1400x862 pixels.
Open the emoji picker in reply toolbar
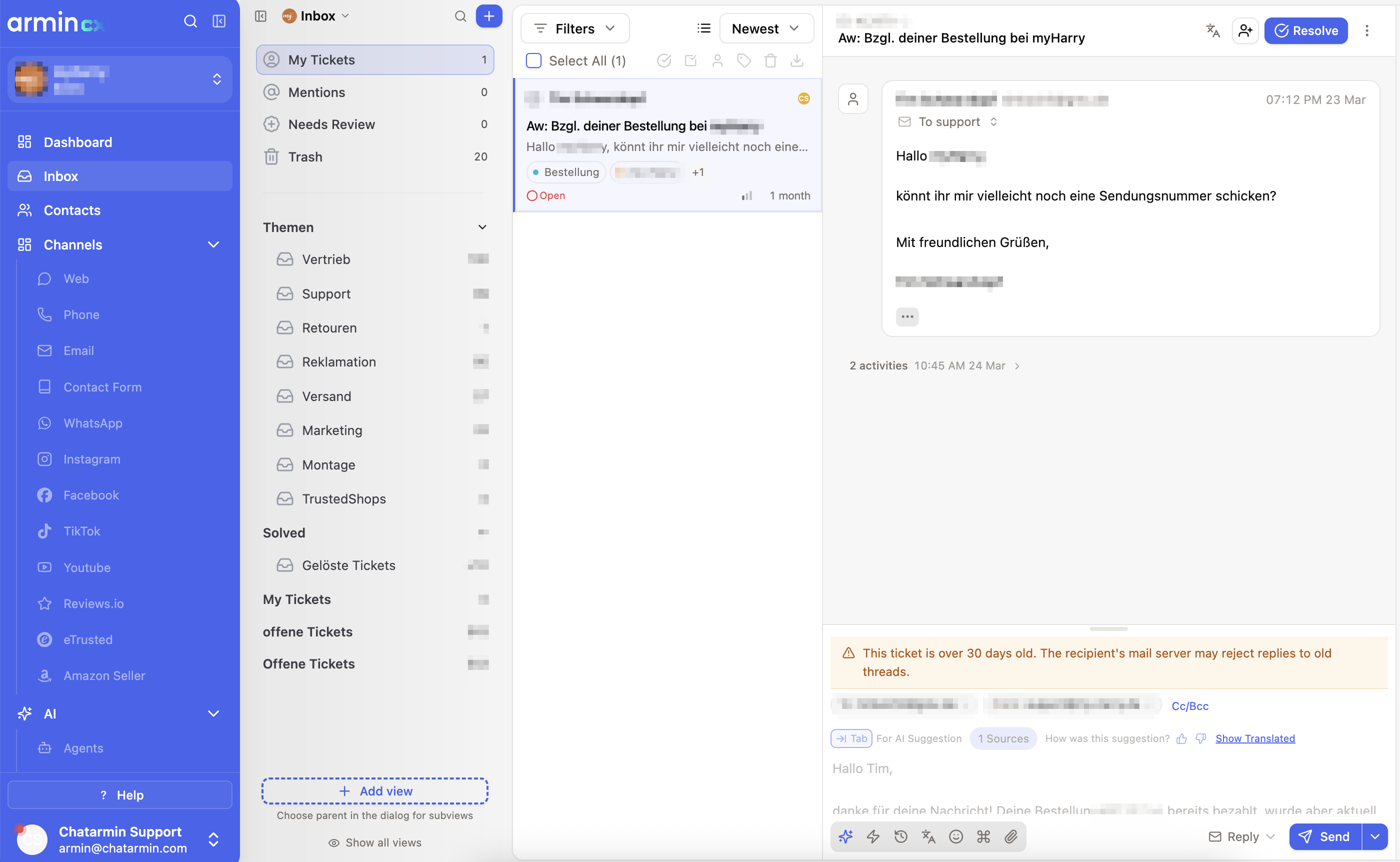pyautogui.click(x=956, y=836)
